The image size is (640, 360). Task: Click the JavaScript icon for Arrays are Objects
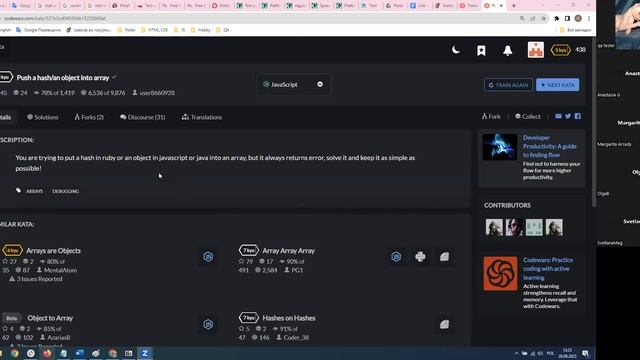[x=208, y=257]
